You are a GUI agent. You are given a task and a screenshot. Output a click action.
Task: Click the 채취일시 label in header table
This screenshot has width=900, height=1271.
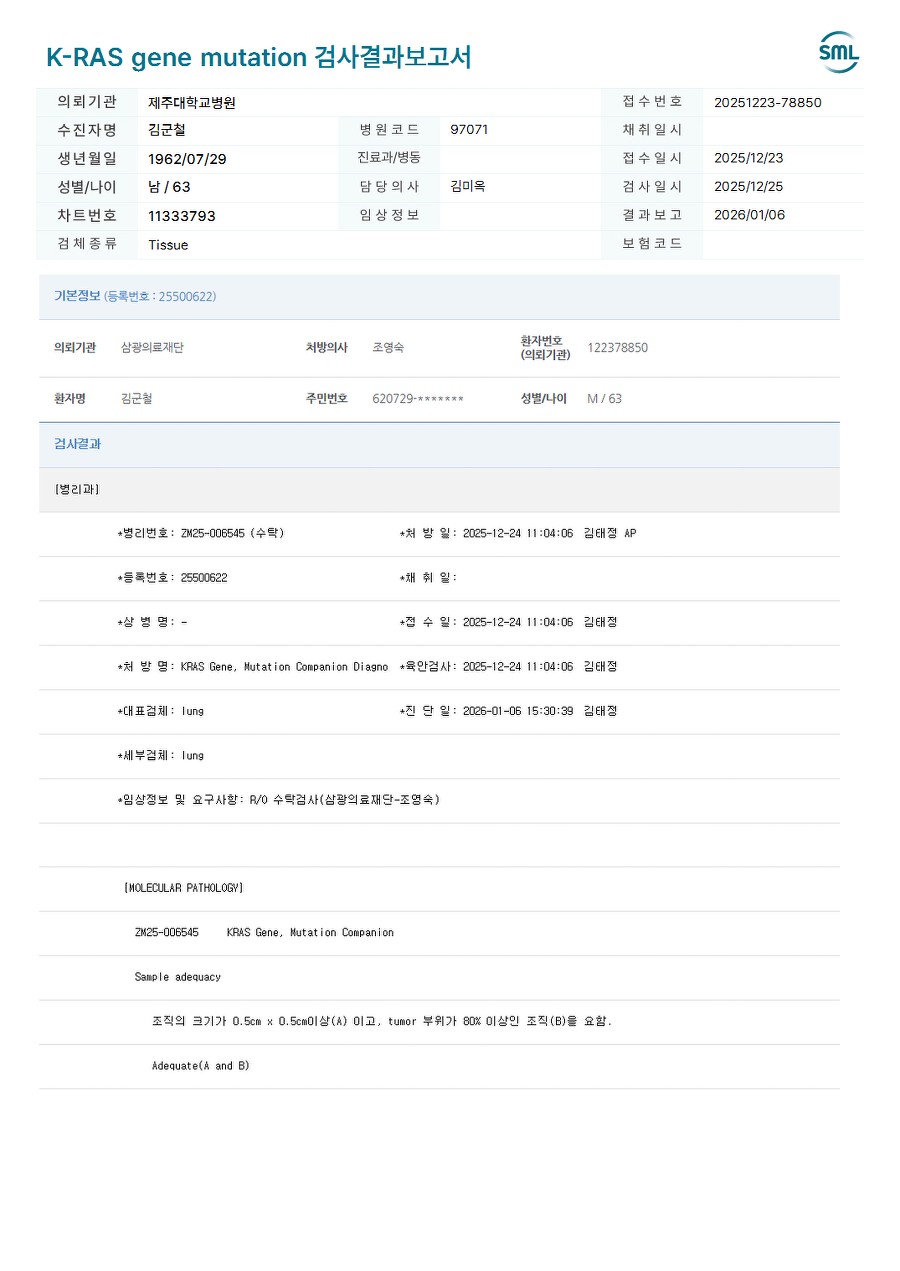point(652,130)
